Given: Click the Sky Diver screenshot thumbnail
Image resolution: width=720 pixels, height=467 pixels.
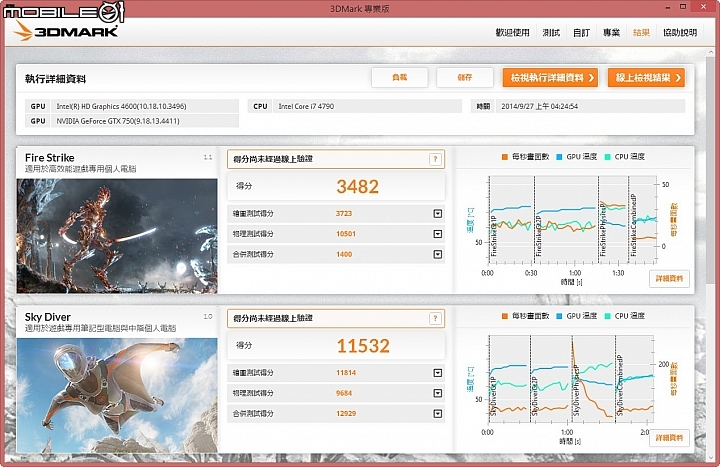Looking at the screenshot, I should coord(117,395).
